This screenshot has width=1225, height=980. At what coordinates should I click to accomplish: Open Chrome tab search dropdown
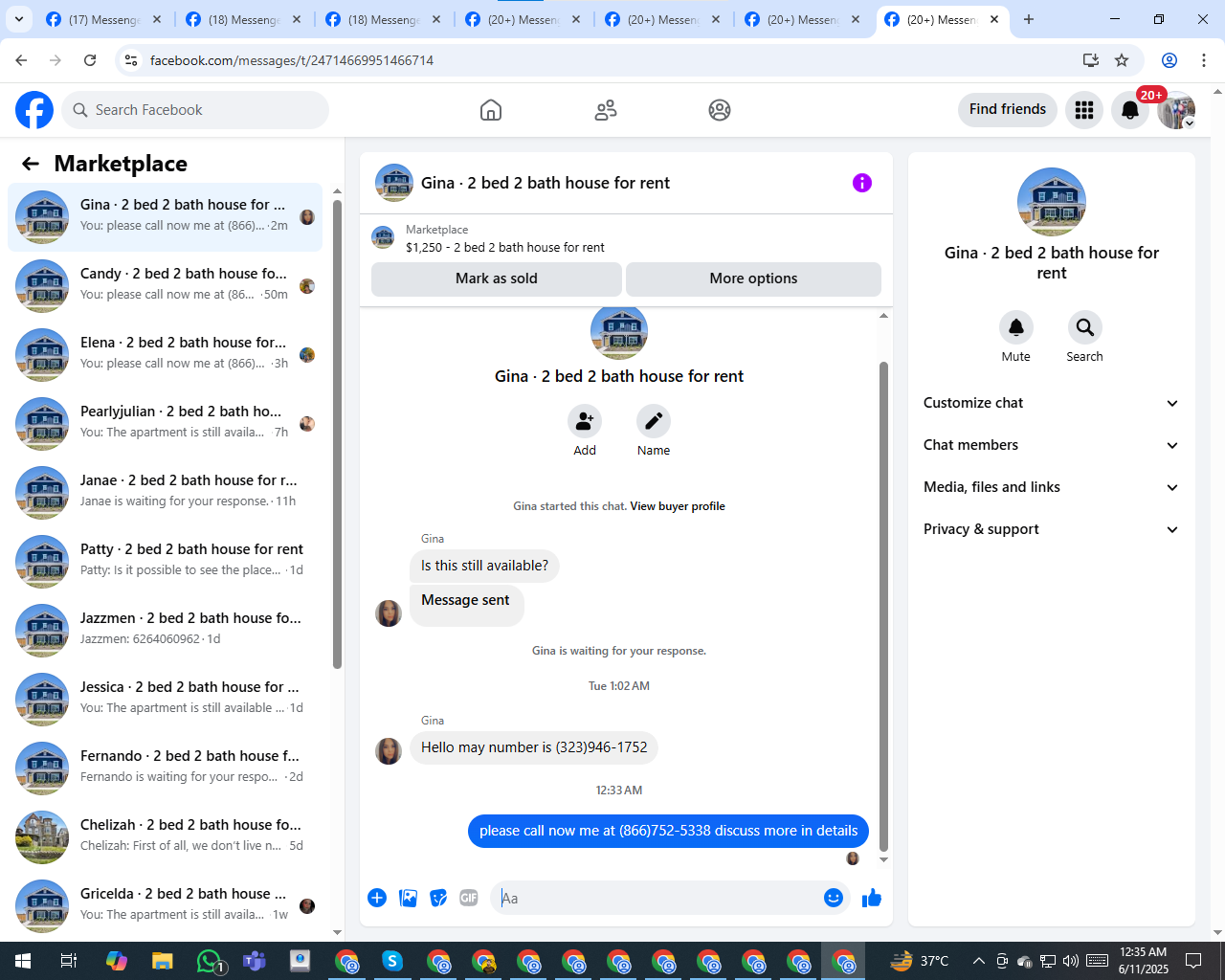coord(19,19)
